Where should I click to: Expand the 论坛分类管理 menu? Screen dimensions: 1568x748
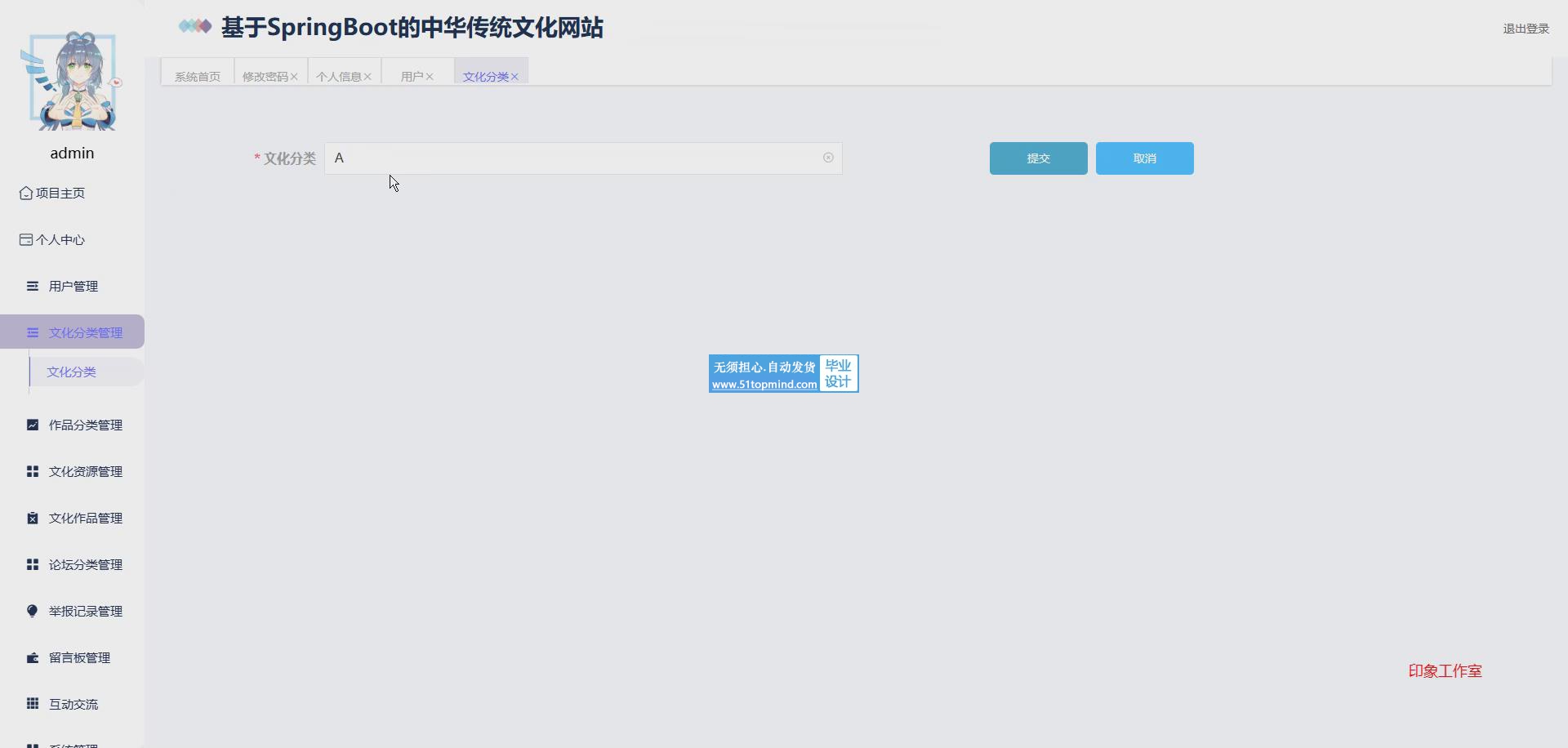point(85,565)
